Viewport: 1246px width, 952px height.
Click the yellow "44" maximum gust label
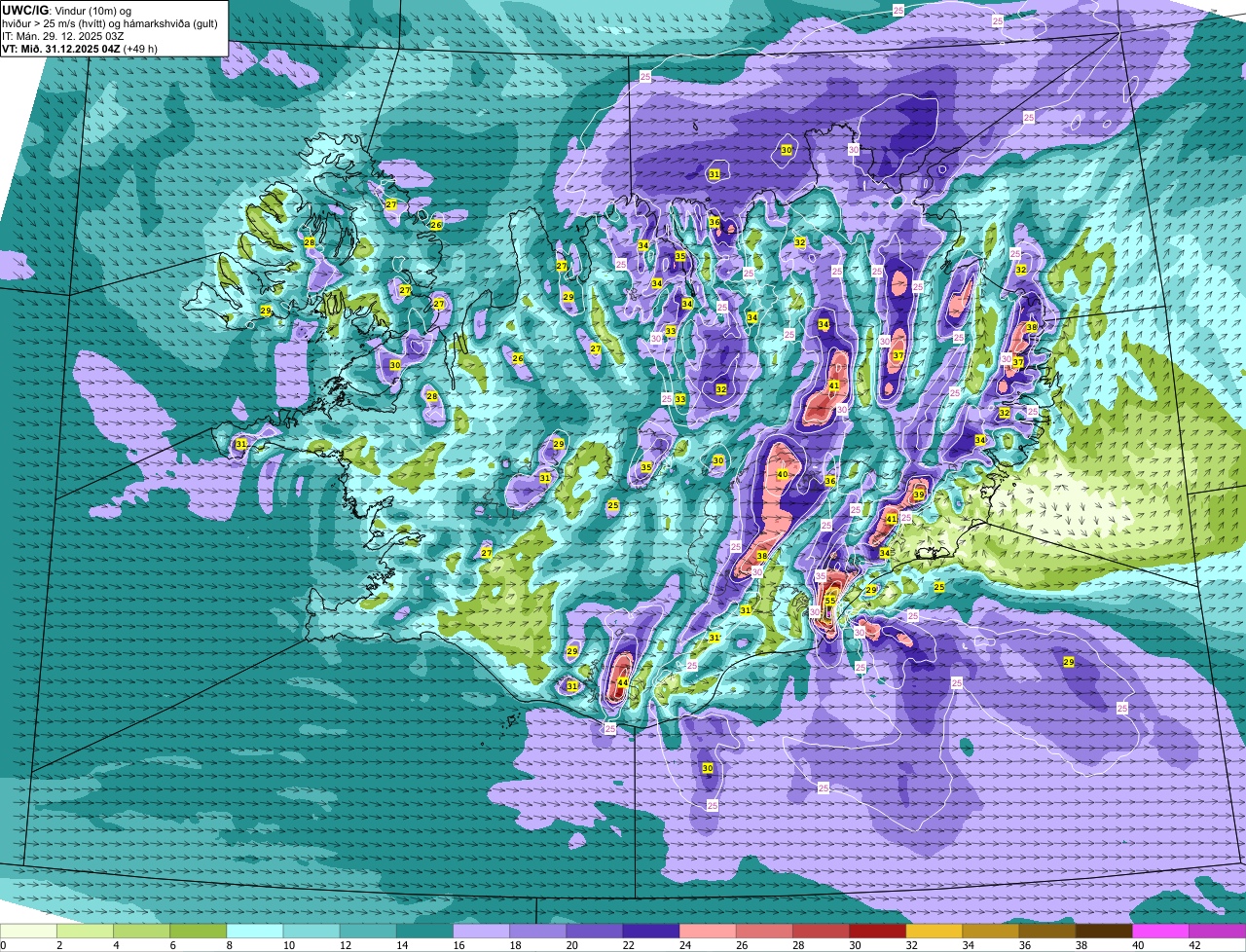(x=622, y=682)
